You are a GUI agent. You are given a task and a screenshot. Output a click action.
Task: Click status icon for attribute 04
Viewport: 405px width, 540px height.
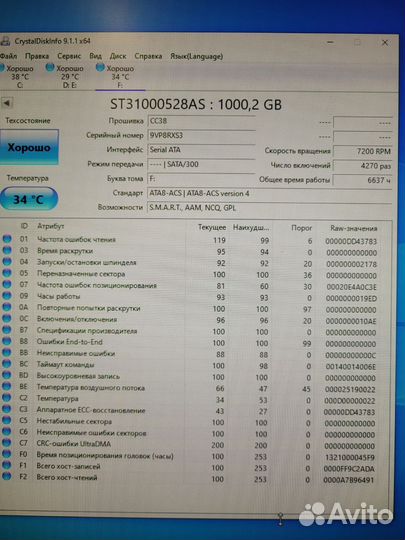(x=7, y=262)
